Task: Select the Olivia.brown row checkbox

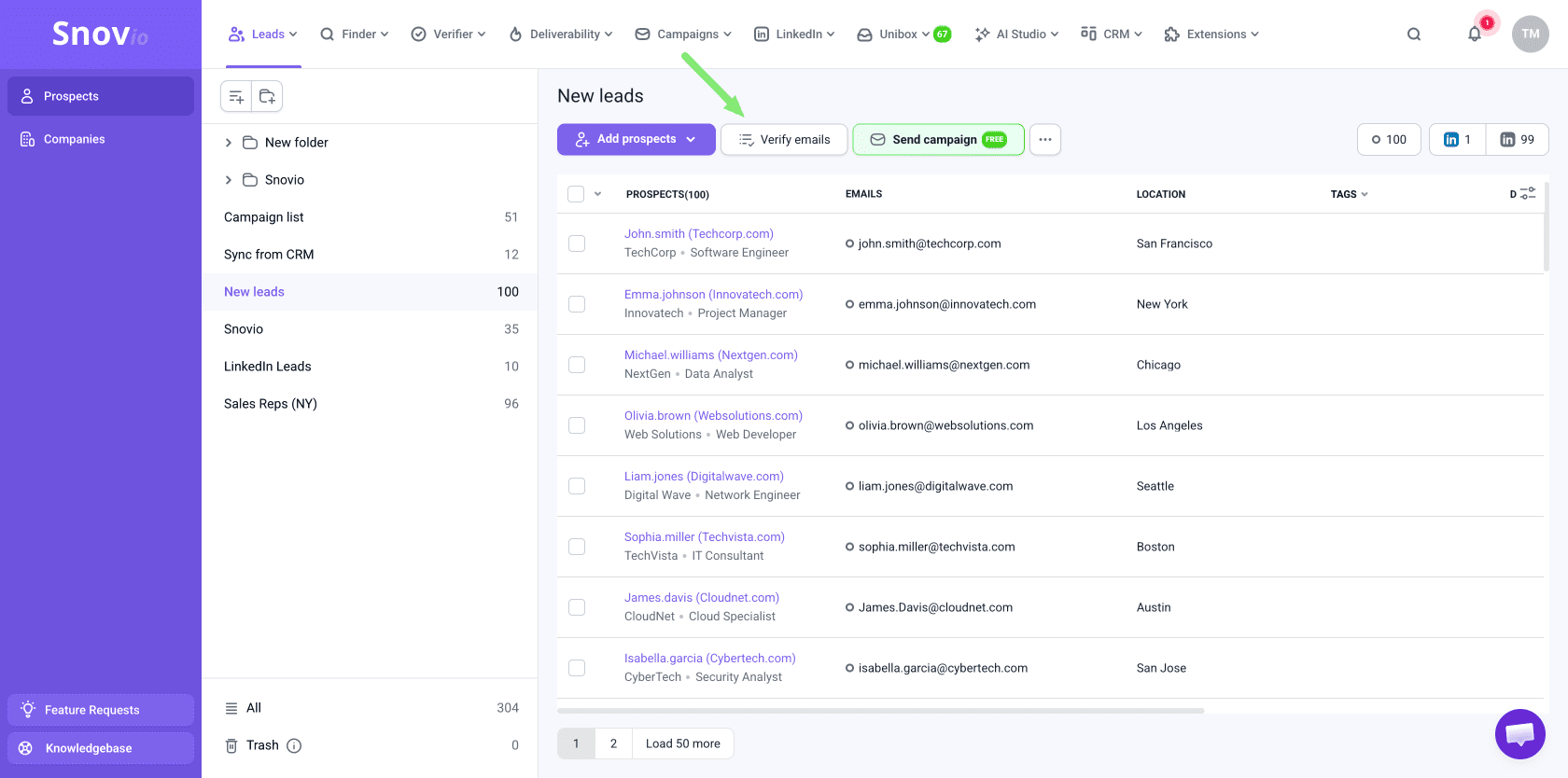Action: point(577,425)
